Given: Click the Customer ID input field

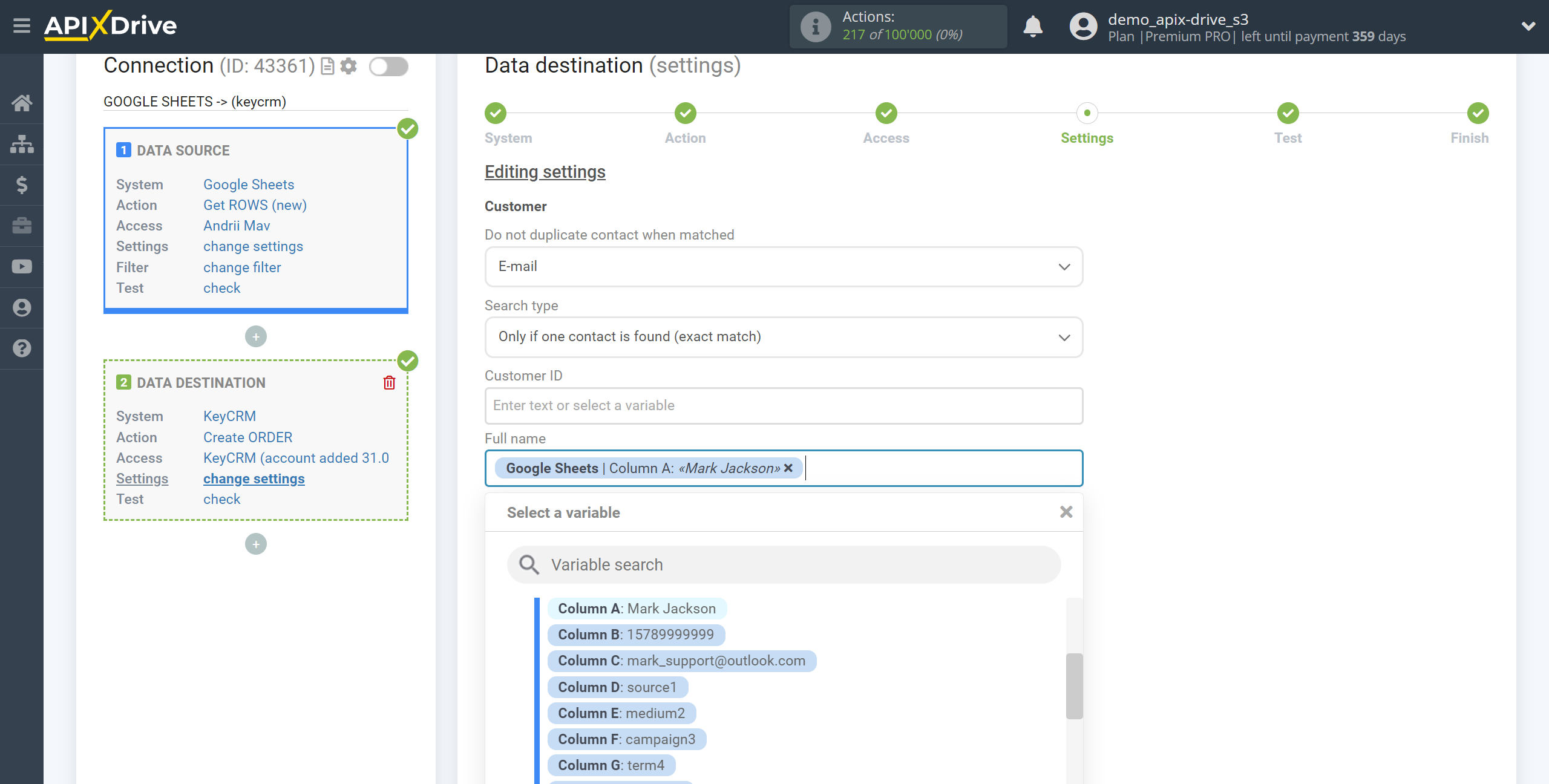Looking at the screenshot, I should point(784,405).
